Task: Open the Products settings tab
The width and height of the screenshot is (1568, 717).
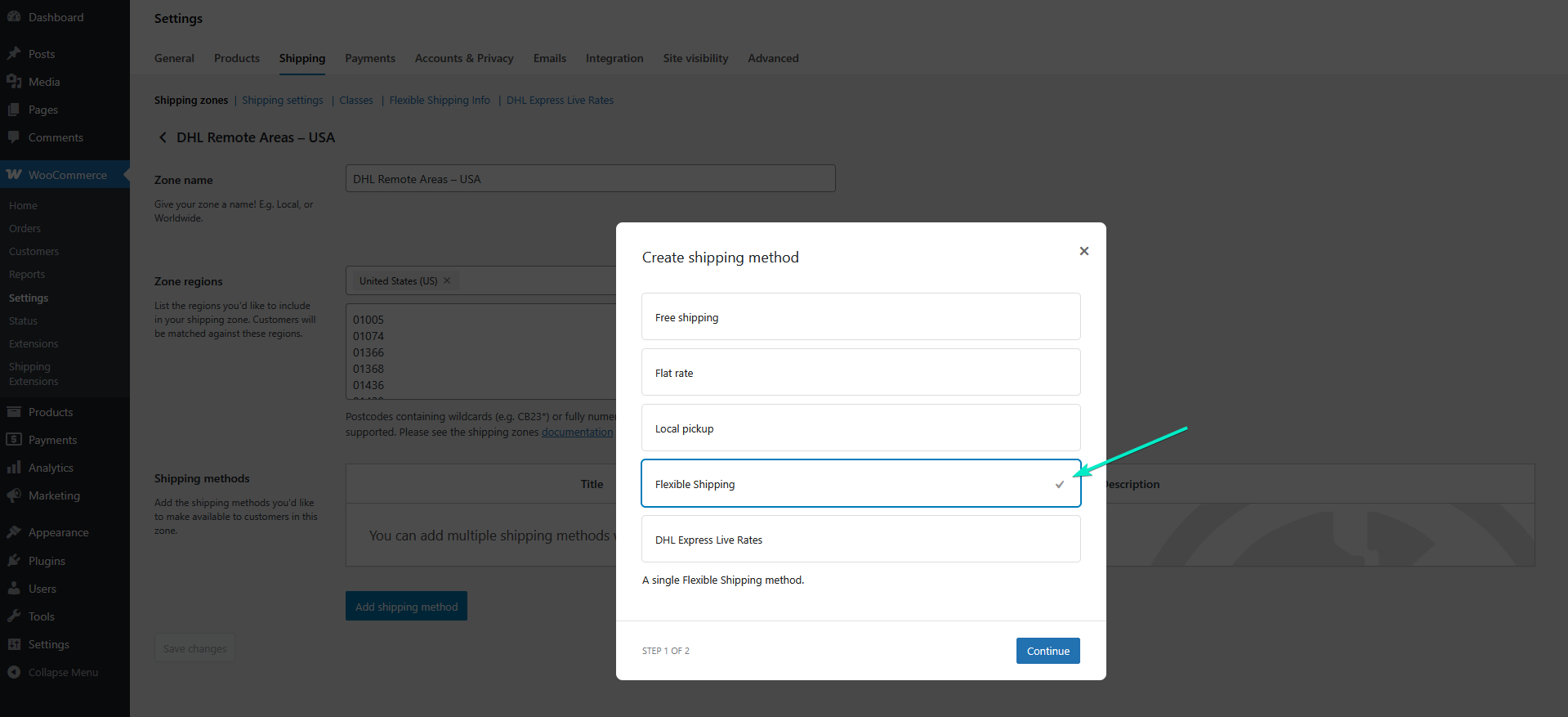Action: [x=237, y=58]
